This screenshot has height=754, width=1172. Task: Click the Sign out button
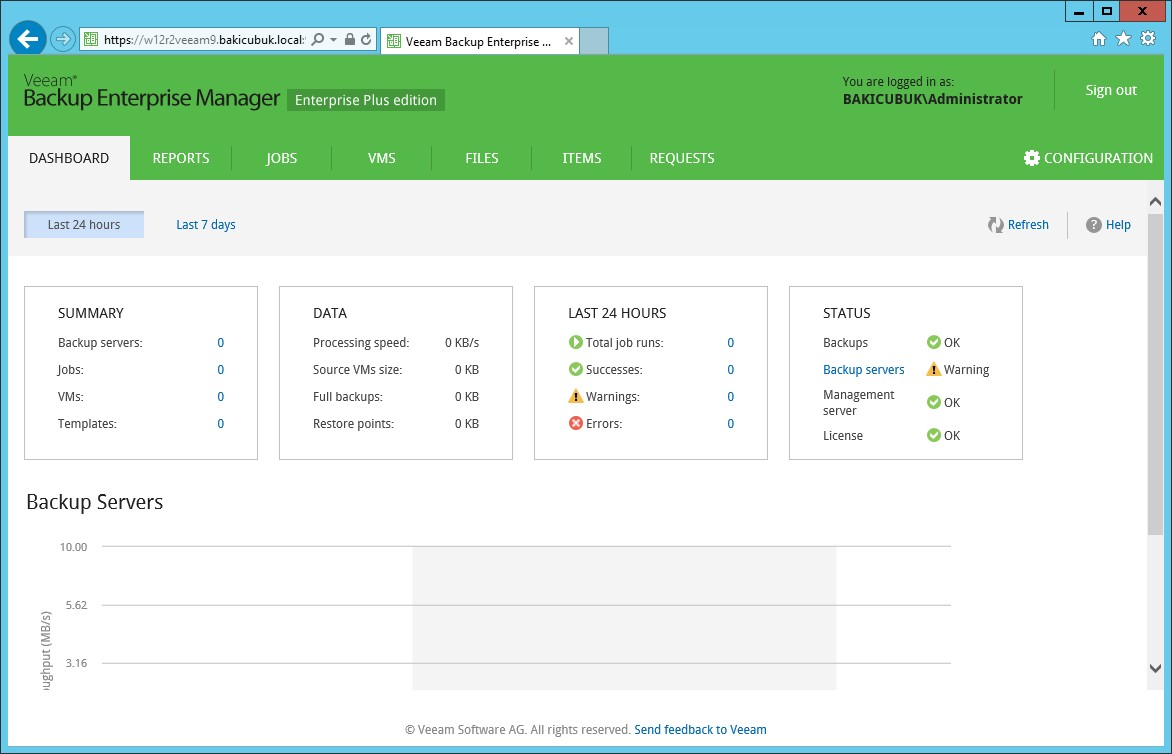(x=1111, y=90)
